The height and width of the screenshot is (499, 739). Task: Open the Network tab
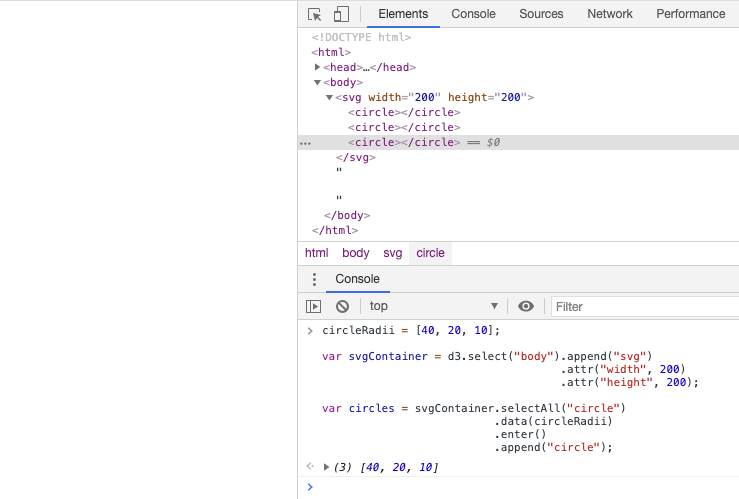click(610, 14)
